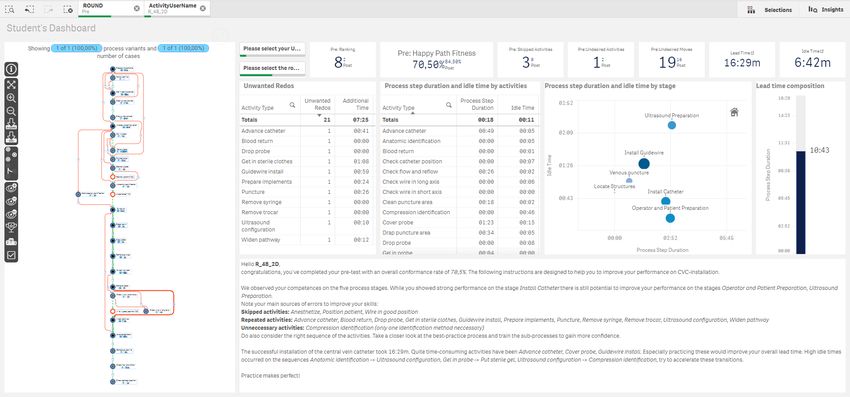Click the info icon in process map toolbar
The width and height of the screenshot is (850, 397).
(x=11, y=69)
